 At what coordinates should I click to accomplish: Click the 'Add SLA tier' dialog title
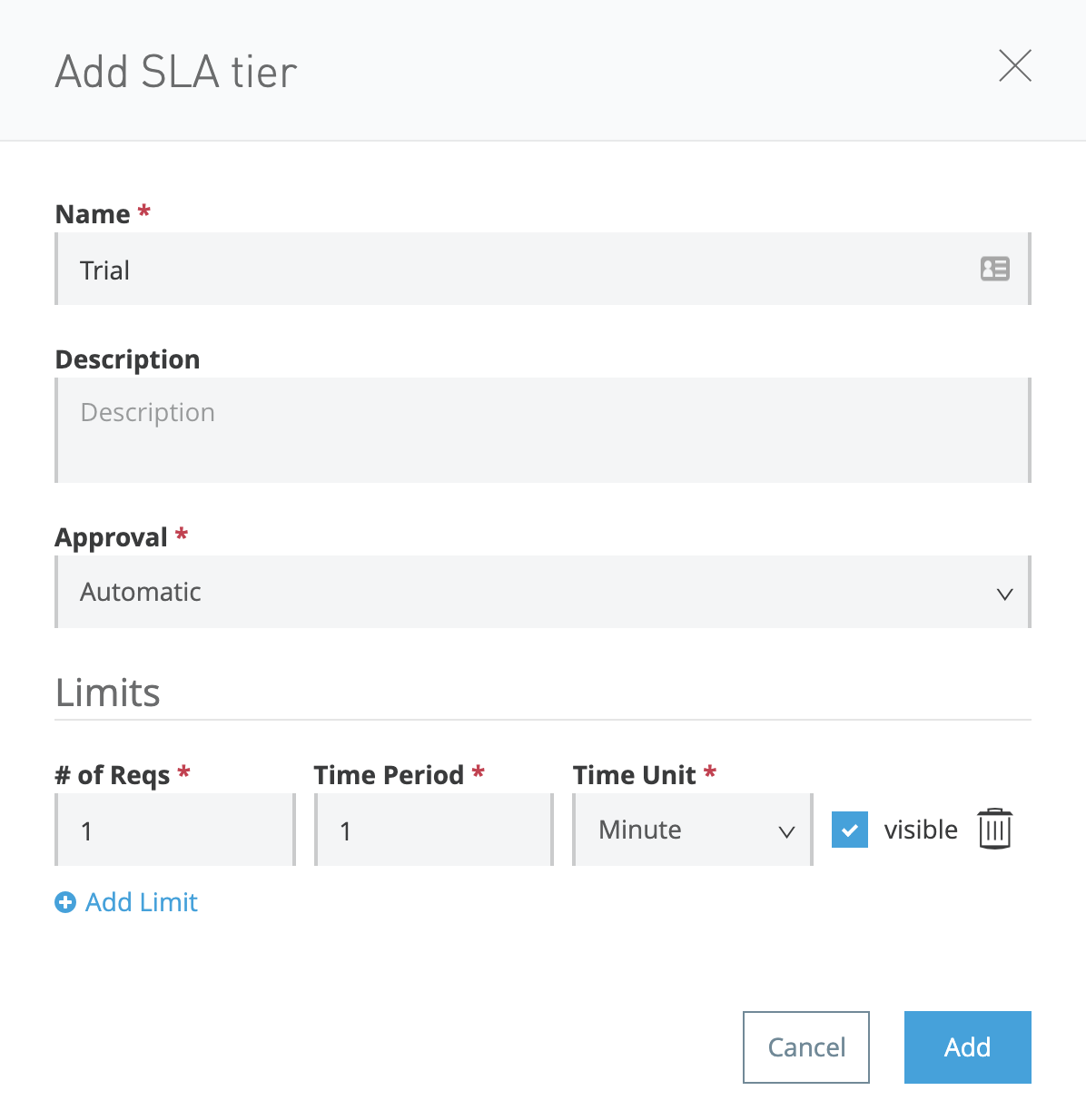176,73
